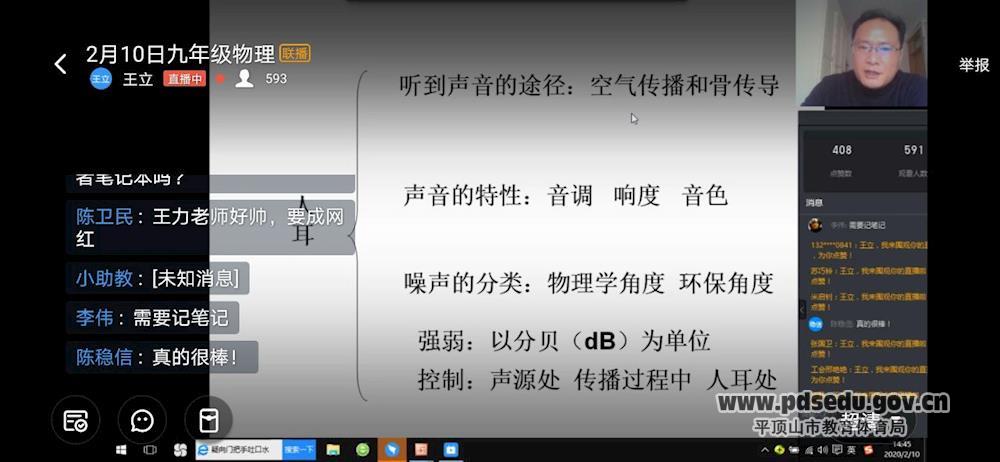Select the 联播 tag beside the title
This screenshot has height=462, width=1000.
[x=295, y=53]
